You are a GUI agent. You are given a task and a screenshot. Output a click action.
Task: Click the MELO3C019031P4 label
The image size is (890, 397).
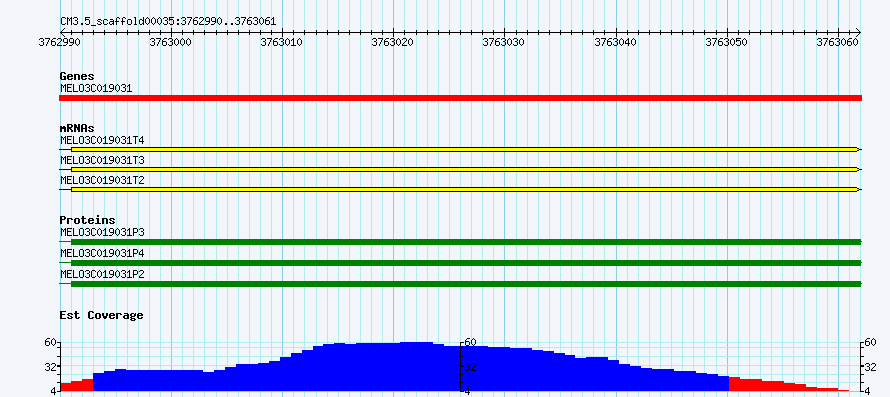pos(102,253)
